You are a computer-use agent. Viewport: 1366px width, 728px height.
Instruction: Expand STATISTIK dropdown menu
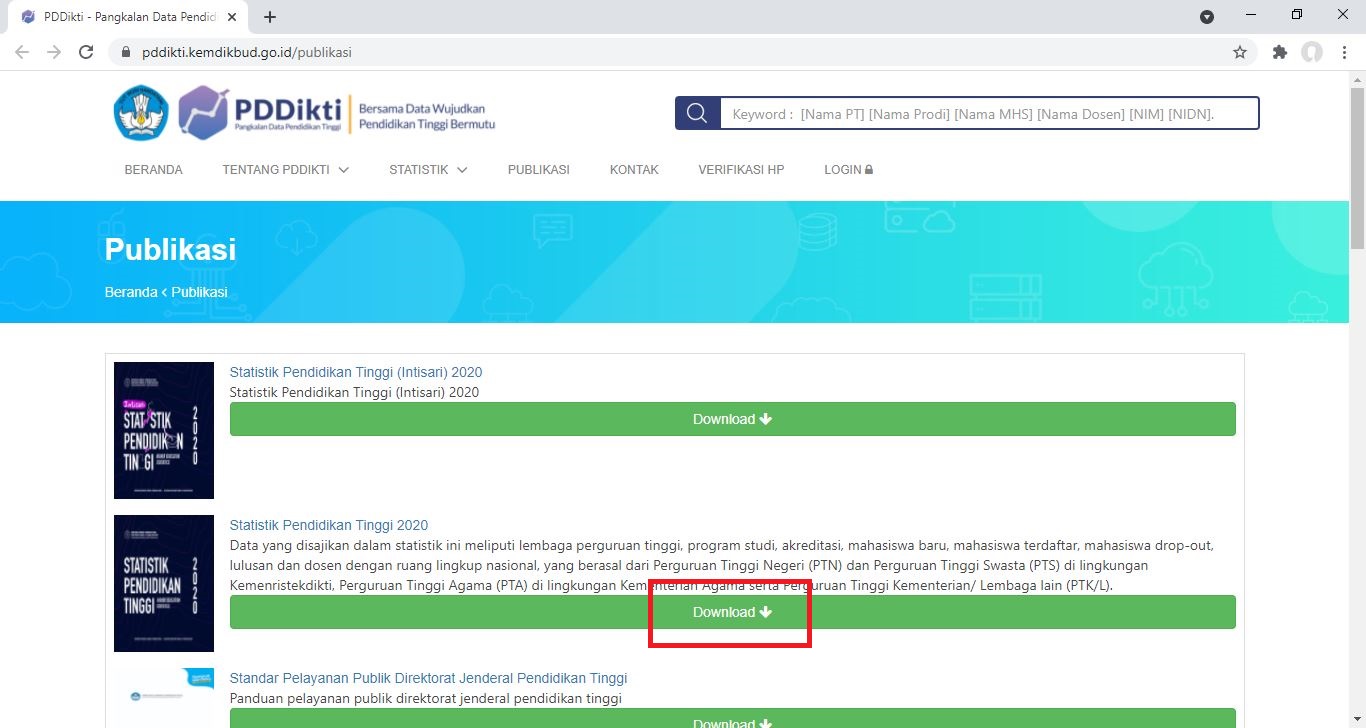click(x=428, y=170)
